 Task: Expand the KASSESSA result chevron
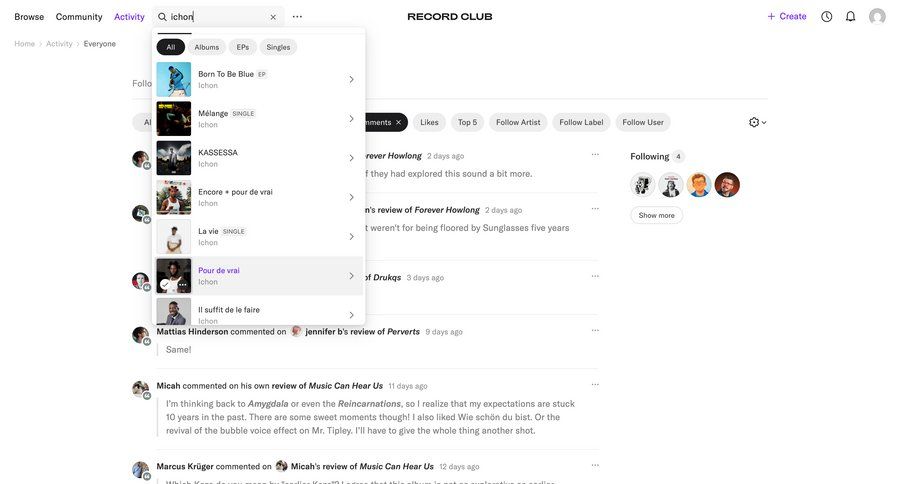tap(351, 158)
